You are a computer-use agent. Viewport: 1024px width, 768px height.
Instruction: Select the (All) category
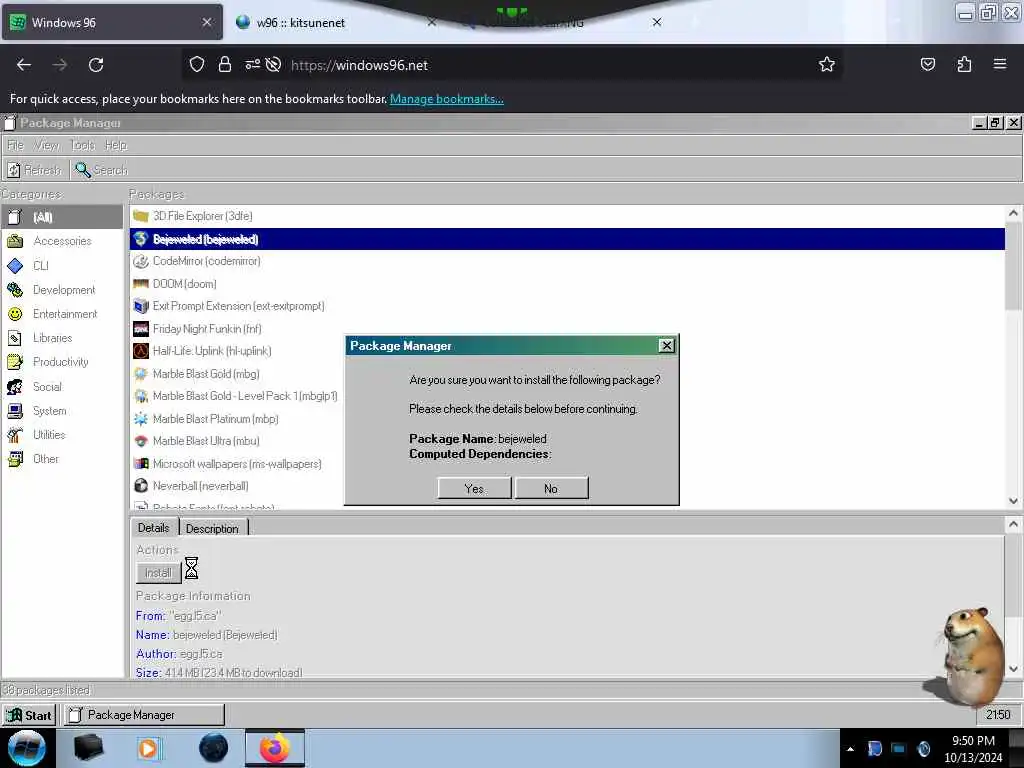[62, 217]
